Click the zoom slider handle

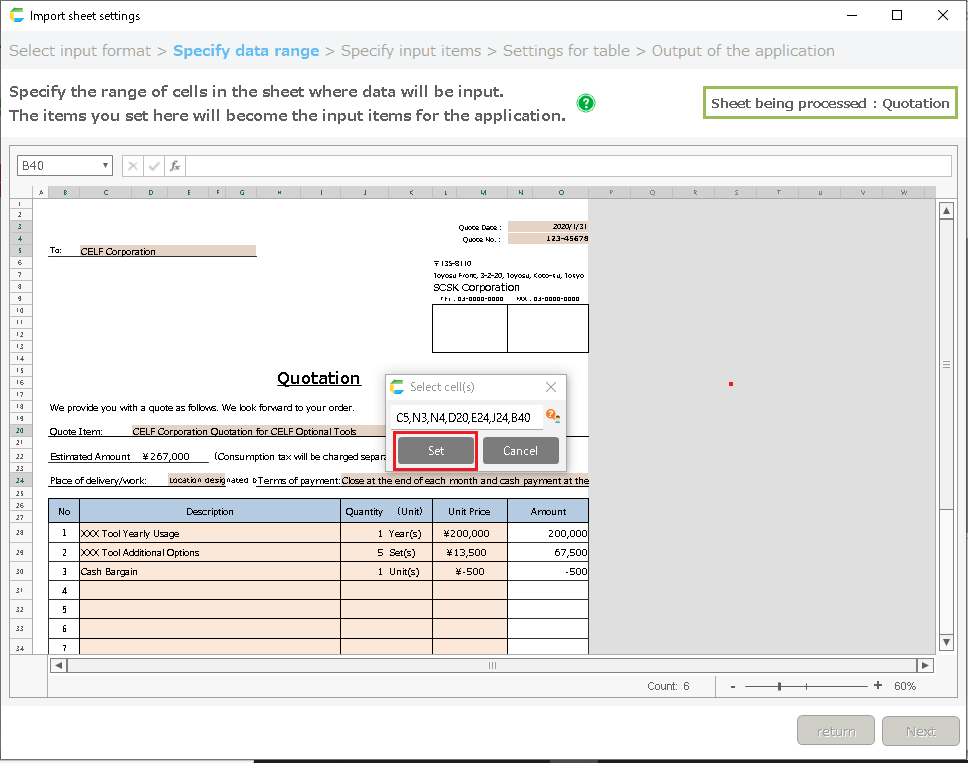(x=780, y=686)
